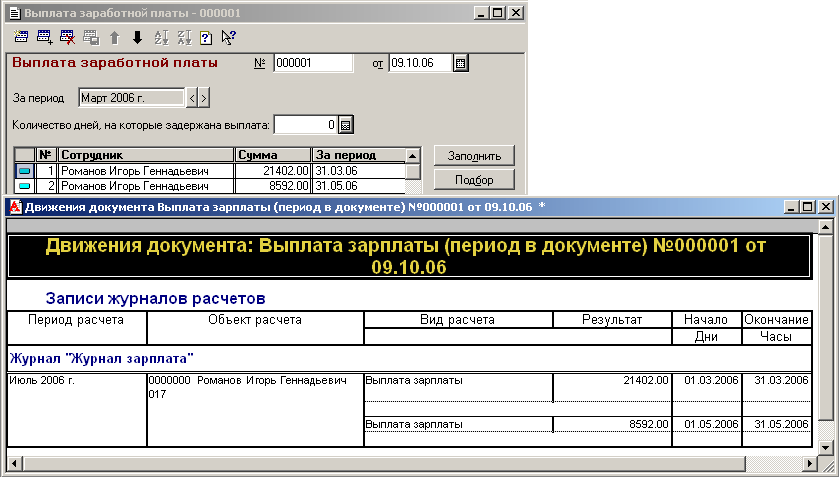This screenshot has height=477, width=839.
Task: Click the end date 31.05.2006
Action: pyautogui.click(x=781, y=424)
